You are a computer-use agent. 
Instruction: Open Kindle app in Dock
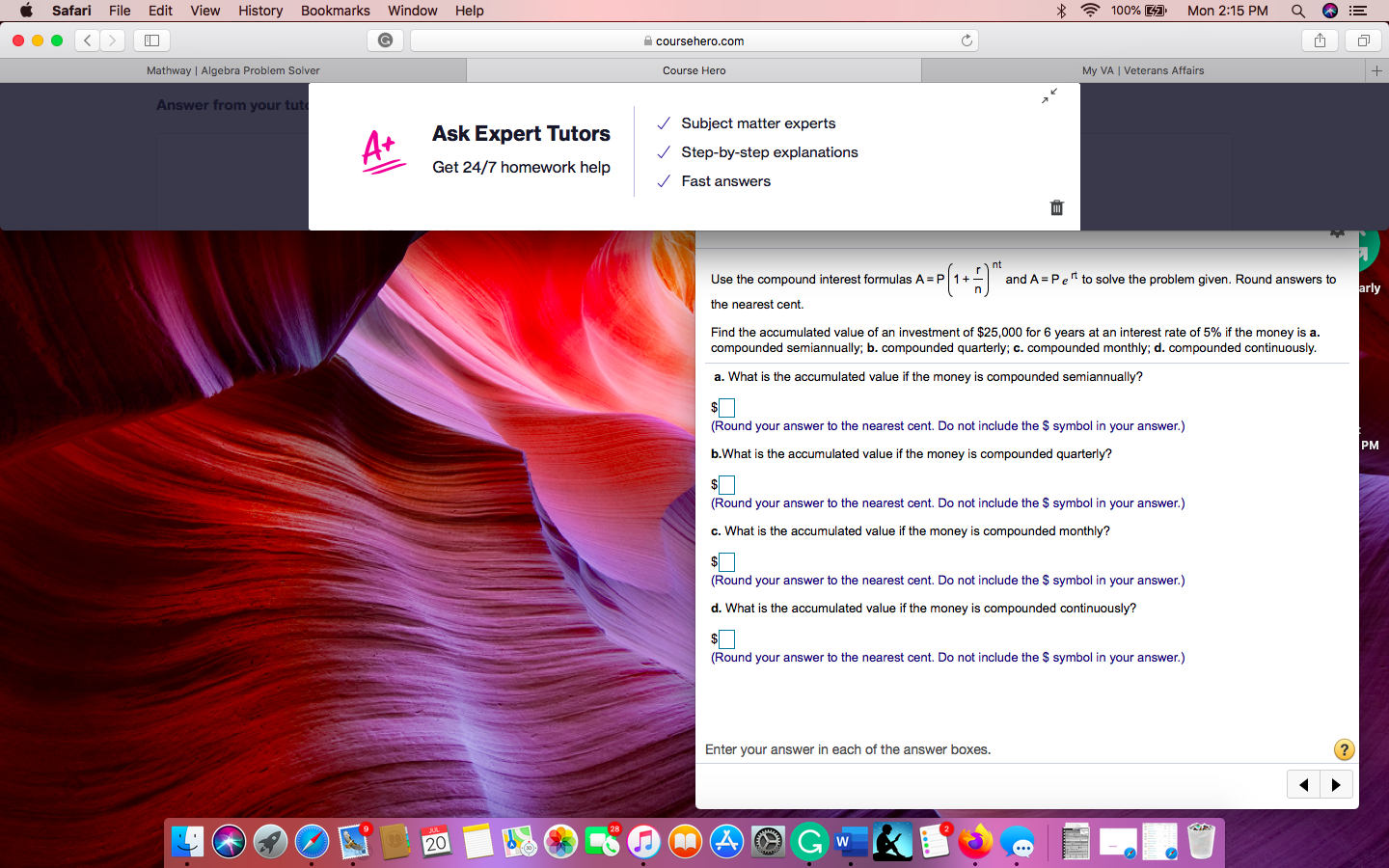[892, 842]
